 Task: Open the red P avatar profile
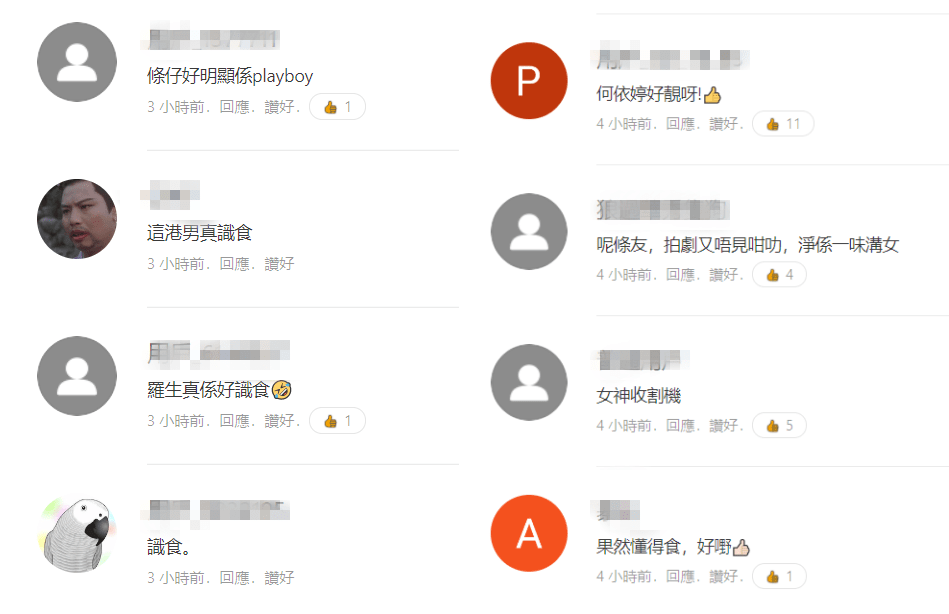(x=529, y=81)
